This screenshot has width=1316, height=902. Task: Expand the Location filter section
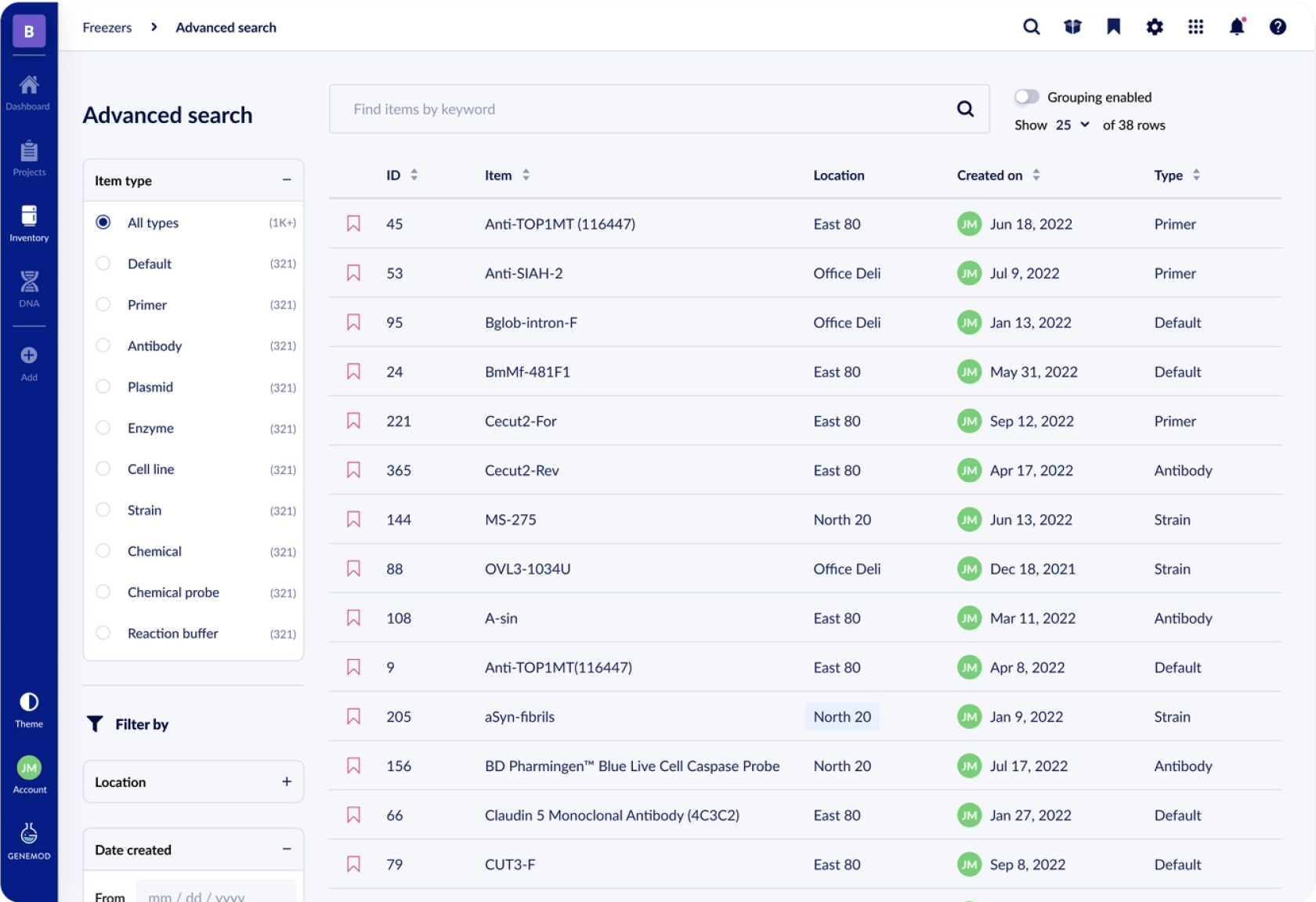pyautogui.click(x=287, y=782)
